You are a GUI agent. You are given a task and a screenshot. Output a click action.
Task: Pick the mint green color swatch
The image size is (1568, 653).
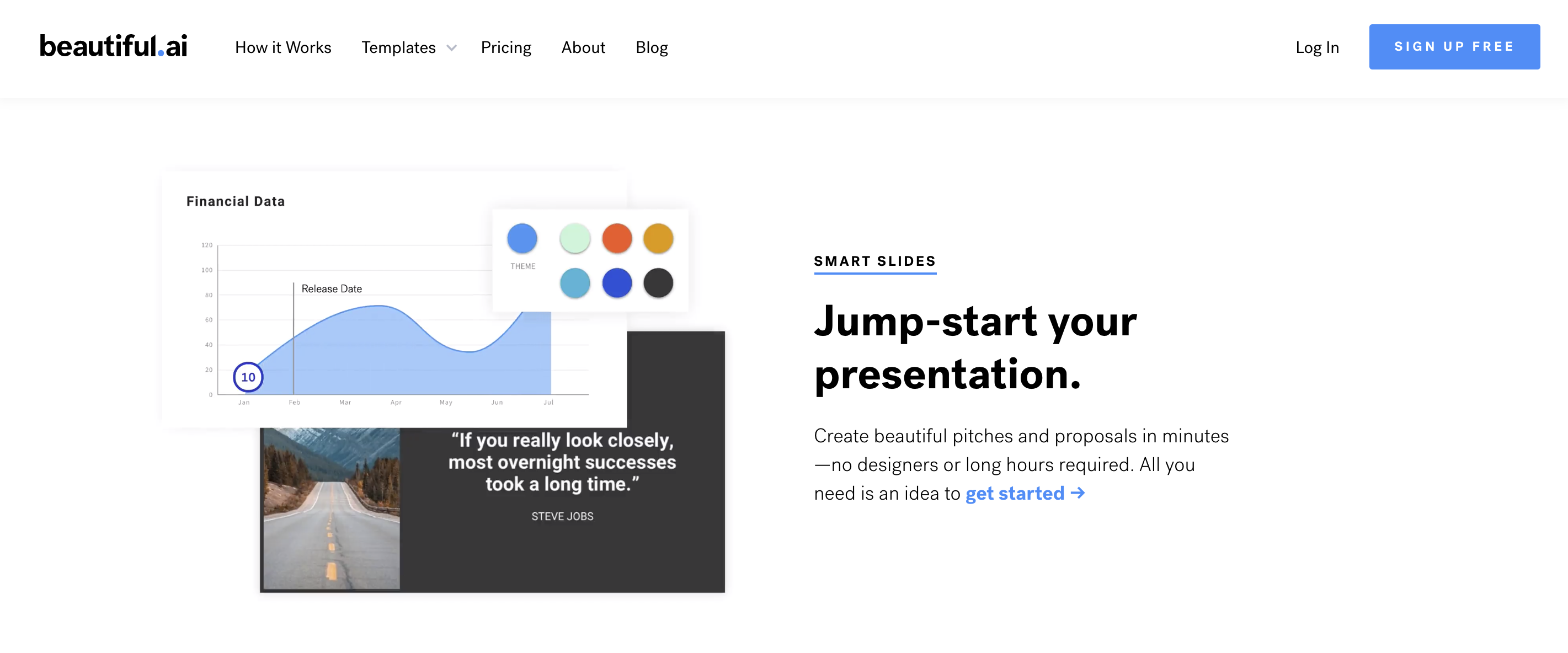pyautogui.click(x=574, y=238)
